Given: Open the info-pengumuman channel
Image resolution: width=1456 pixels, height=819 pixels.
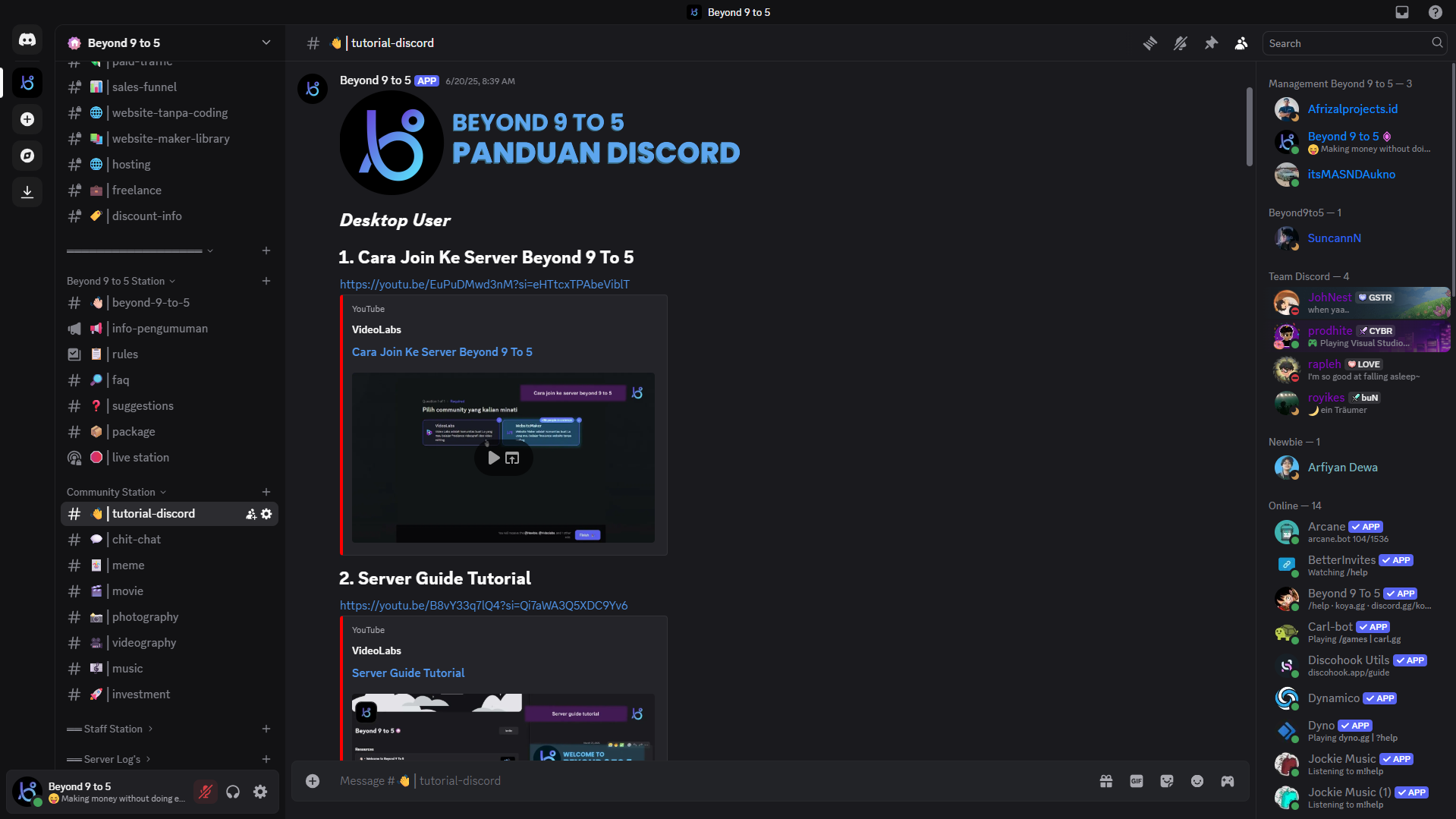Looking at the screenshot, I should 169,329.
